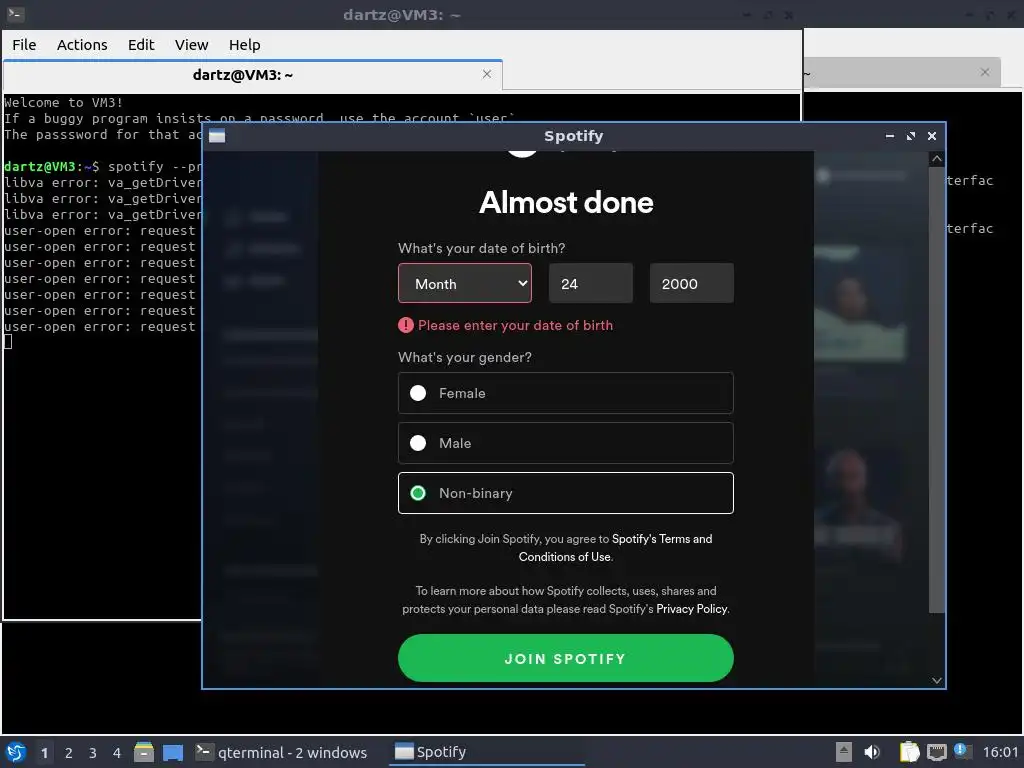Open the clipboard manager tray icon
1024x768 pixels.
pyautogui.click(x=909, y=752)
